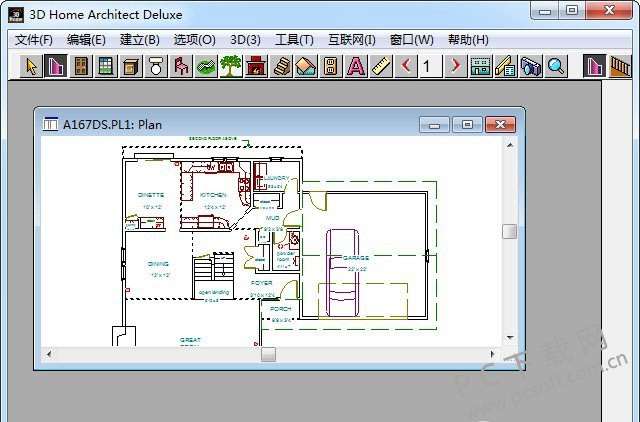Select the car outline in the garage
640x422 pixels.
pyautogui.click(x=343, y=272)
